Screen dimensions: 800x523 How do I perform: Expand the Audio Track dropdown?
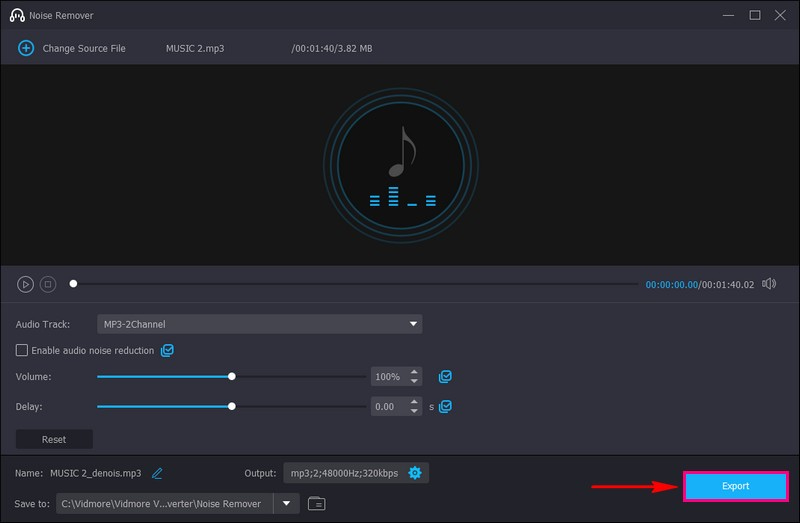point(413,324)
